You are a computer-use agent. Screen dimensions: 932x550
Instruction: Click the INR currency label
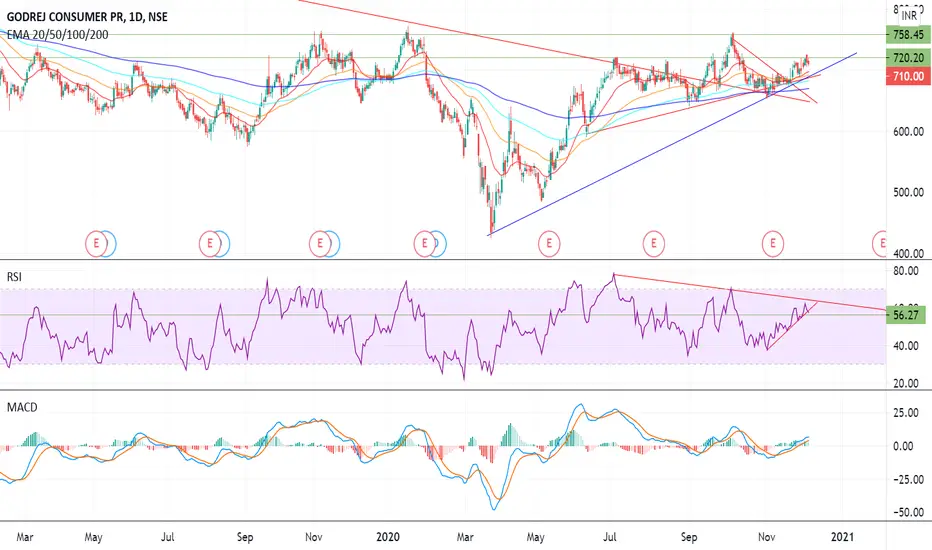coord(909,15)
